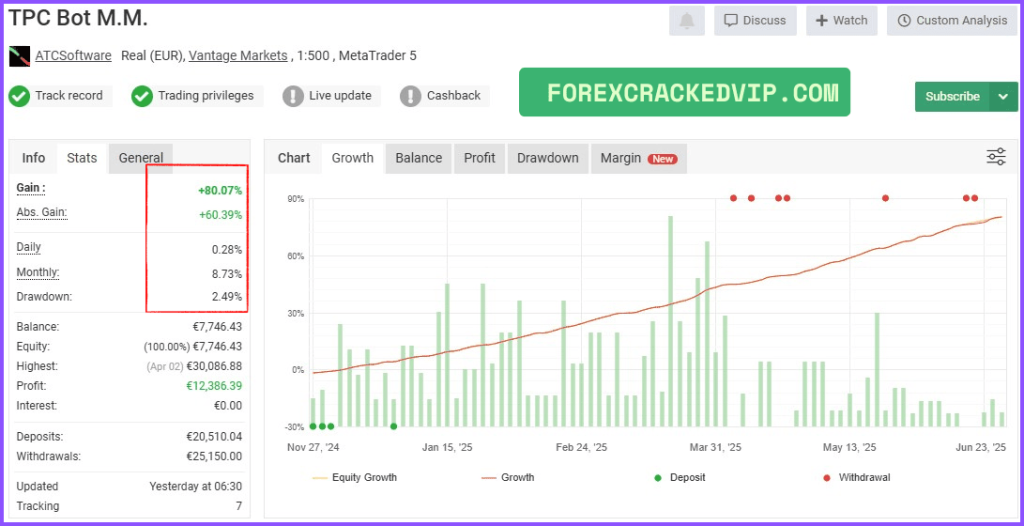Screen dimensions: 1024x526
Task: Open the Subscribe dropdown arrow
Action: point(1004,97)
